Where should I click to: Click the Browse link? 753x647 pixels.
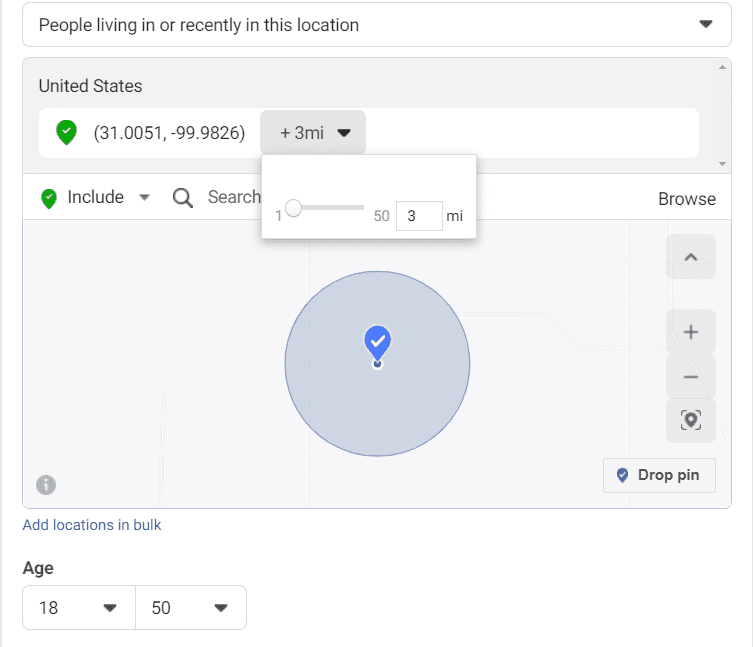tap(687, 199)
